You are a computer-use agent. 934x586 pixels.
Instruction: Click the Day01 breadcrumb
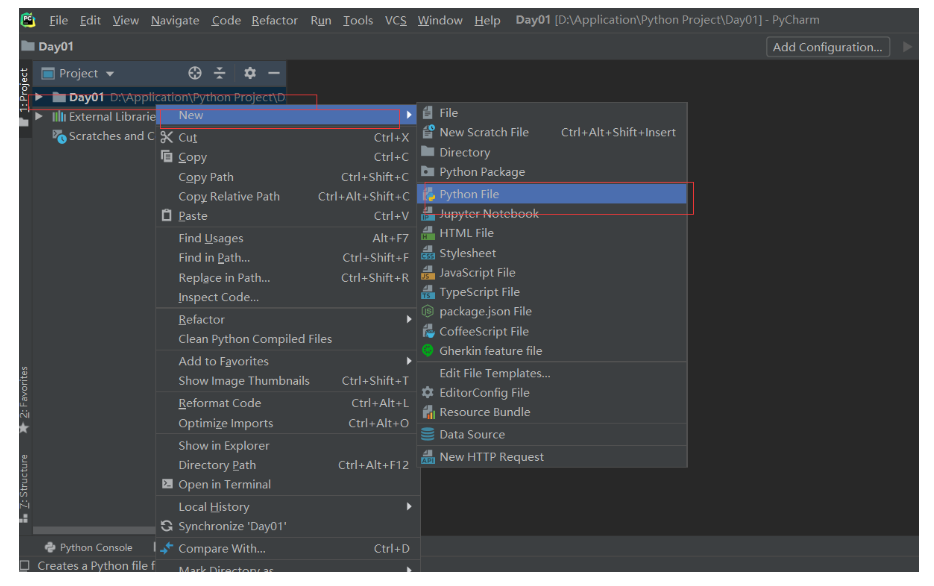(x=48, y=46)
